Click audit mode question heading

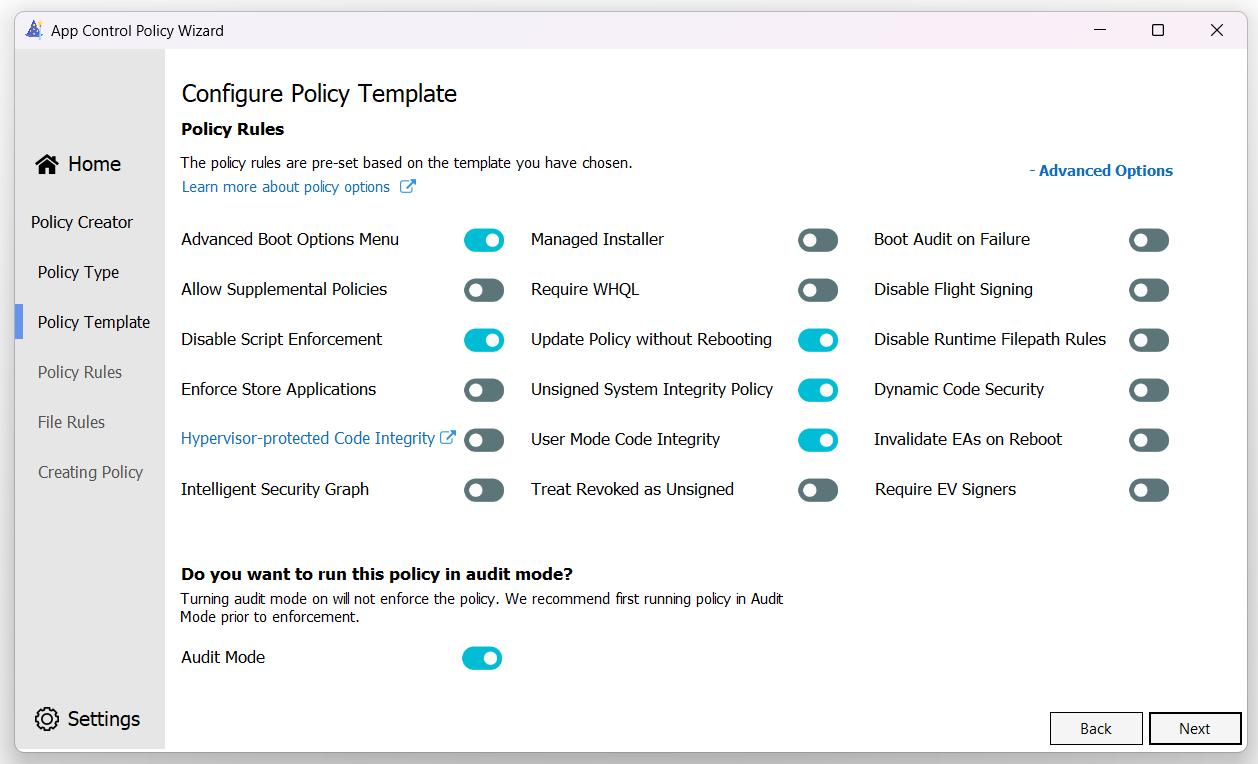377,574
